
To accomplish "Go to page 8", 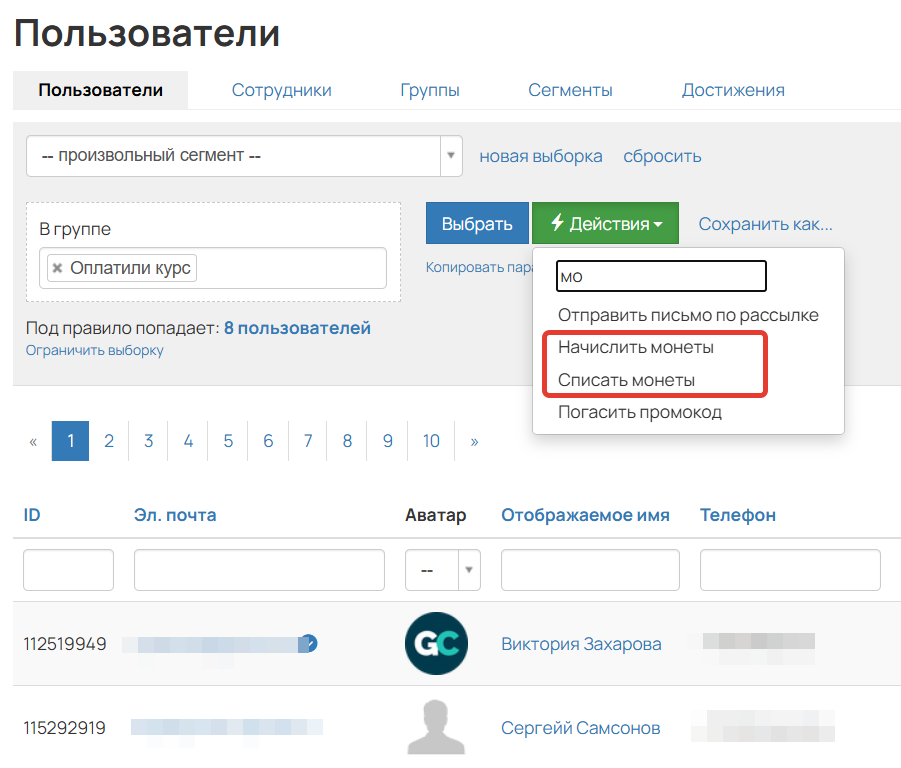I will pyautogui.click(x=347, y=441).
